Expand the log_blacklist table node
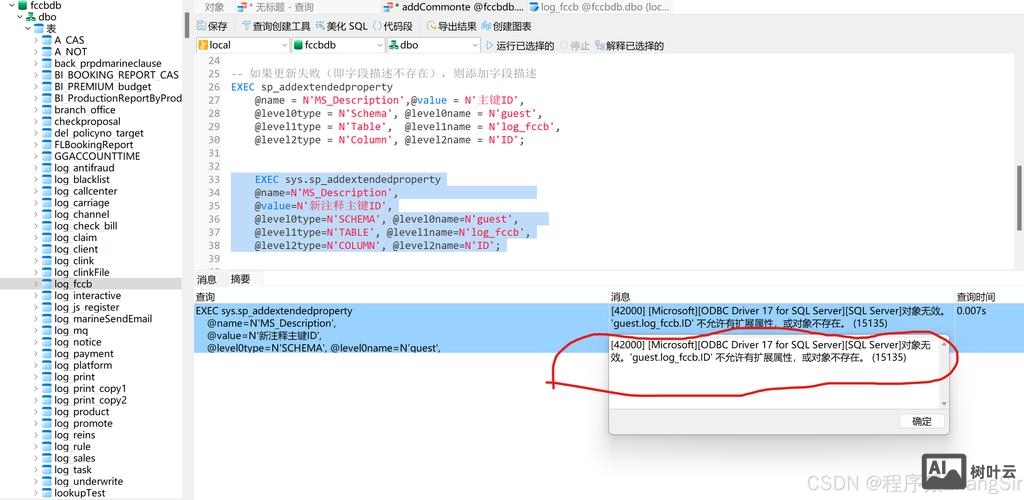 click(35, 180)
